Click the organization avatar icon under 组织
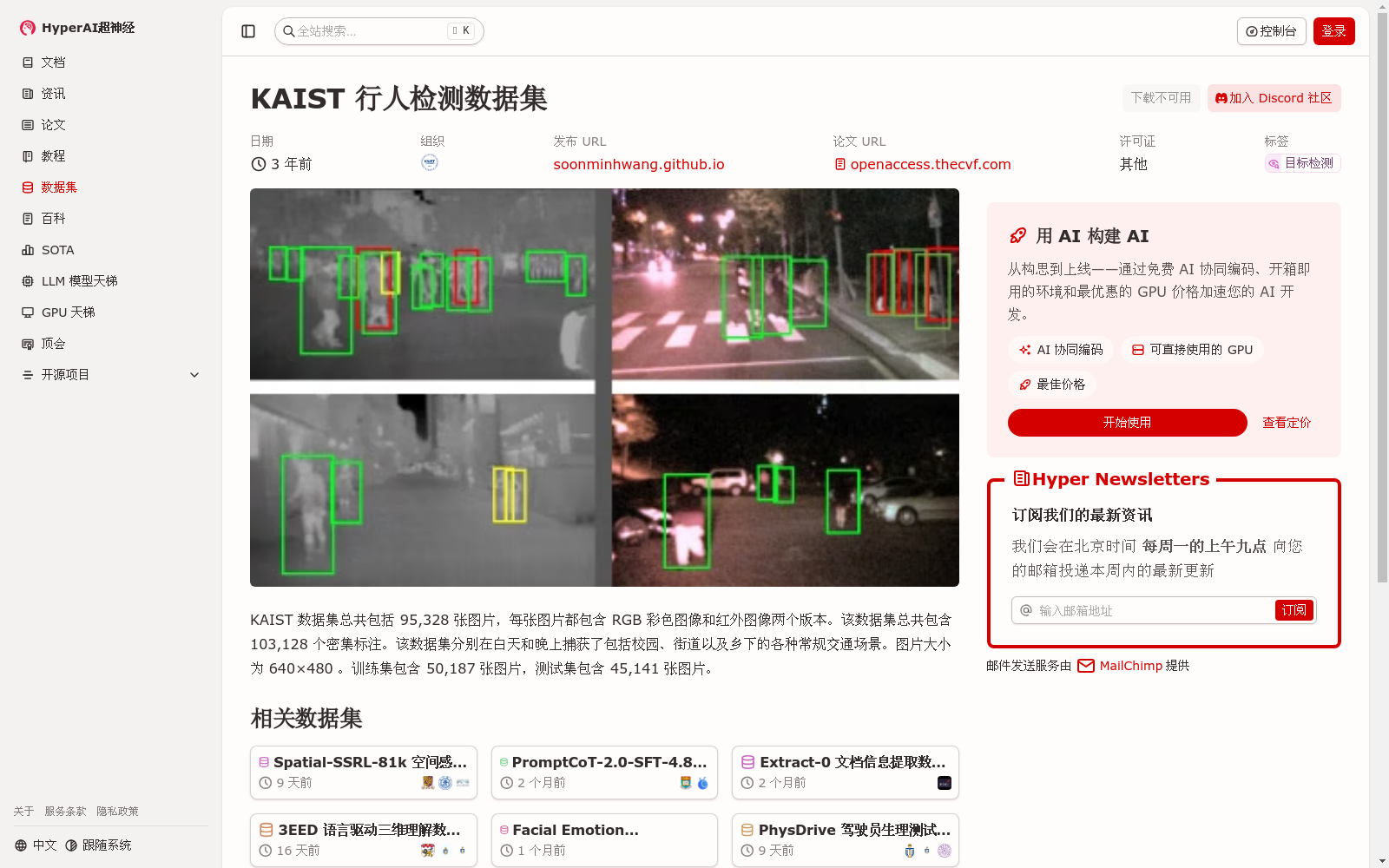 (x=430, y=162)
